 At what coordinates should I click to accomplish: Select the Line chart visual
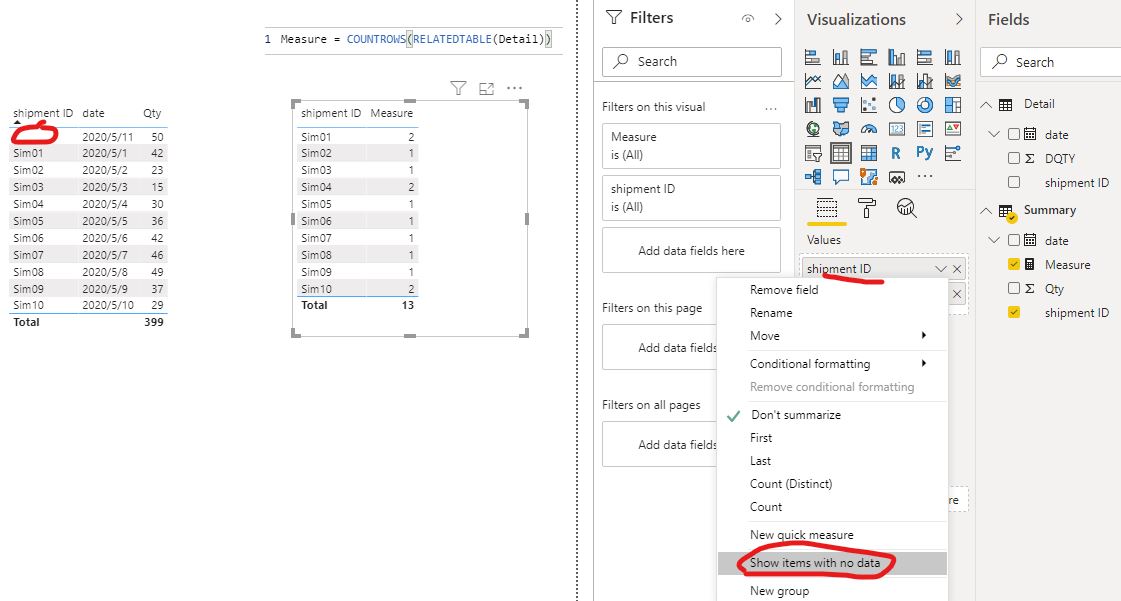pos(813,81)
